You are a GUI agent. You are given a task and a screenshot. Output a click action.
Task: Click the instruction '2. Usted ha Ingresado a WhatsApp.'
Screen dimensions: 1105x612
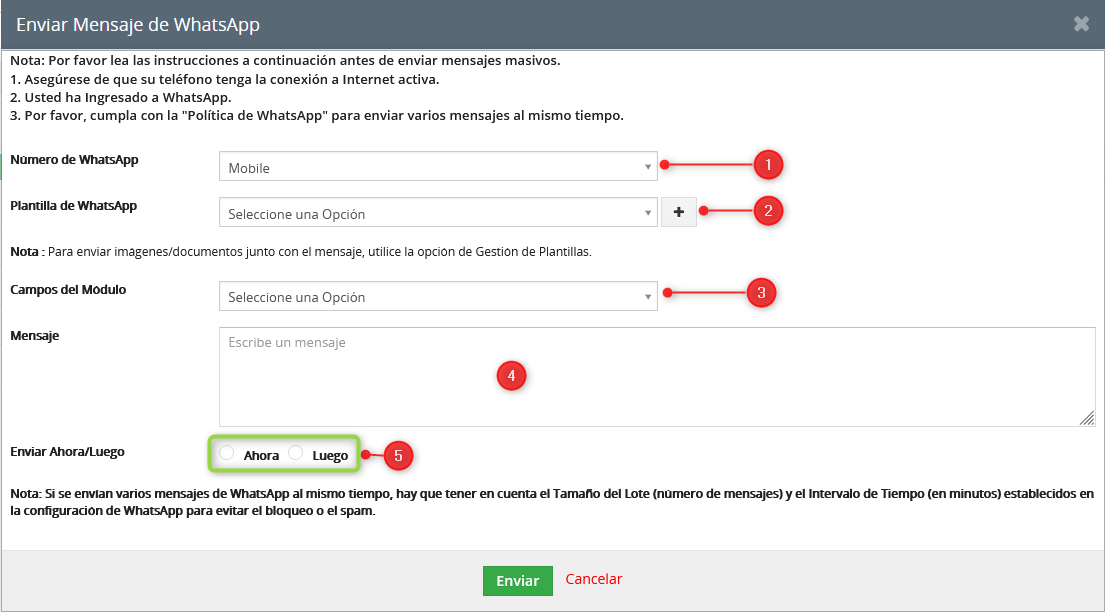[121, 97]
